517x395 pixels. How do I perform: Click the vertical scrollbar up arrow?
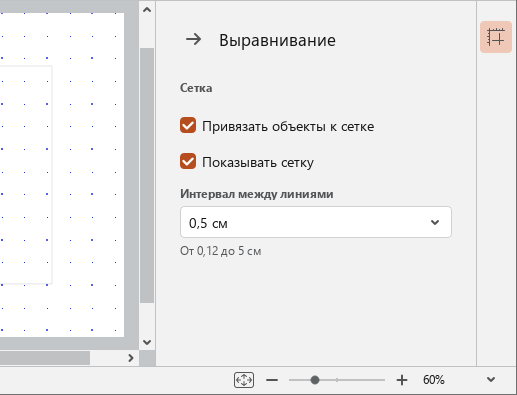pos(147,10)
